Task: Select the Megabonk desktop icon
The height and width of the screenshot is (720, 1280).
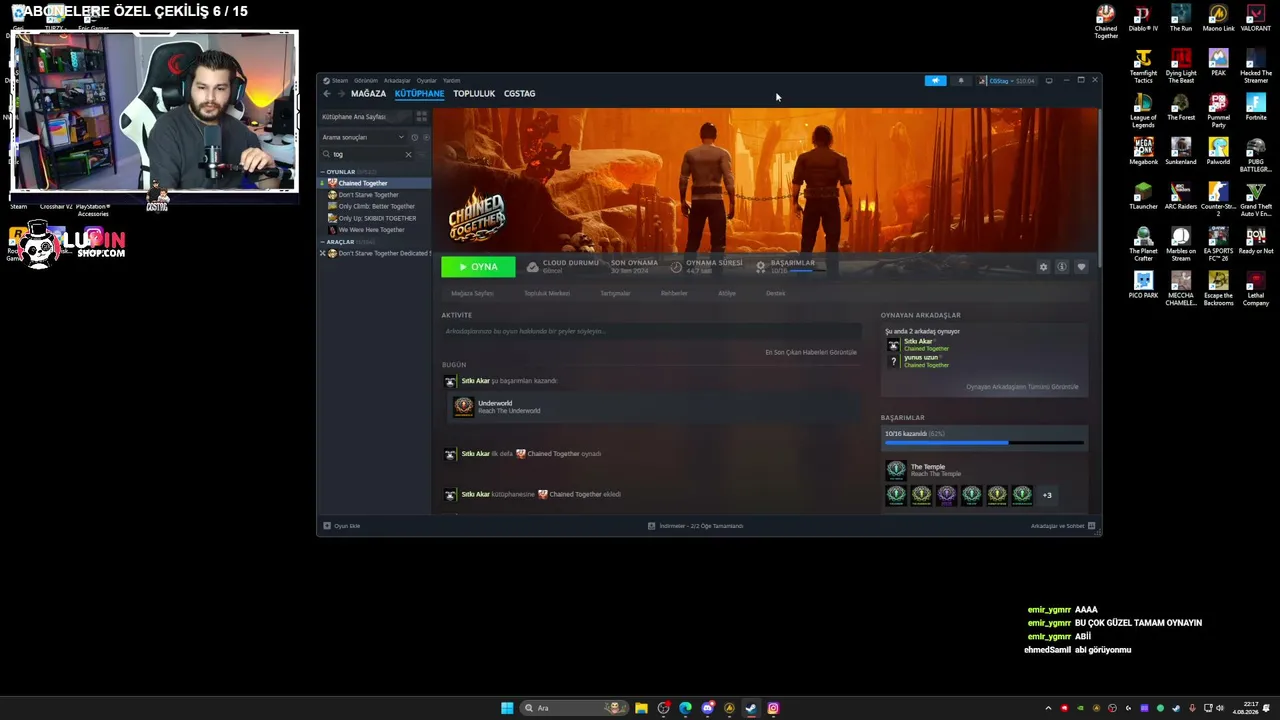Action: click(x=1143, y=152)
